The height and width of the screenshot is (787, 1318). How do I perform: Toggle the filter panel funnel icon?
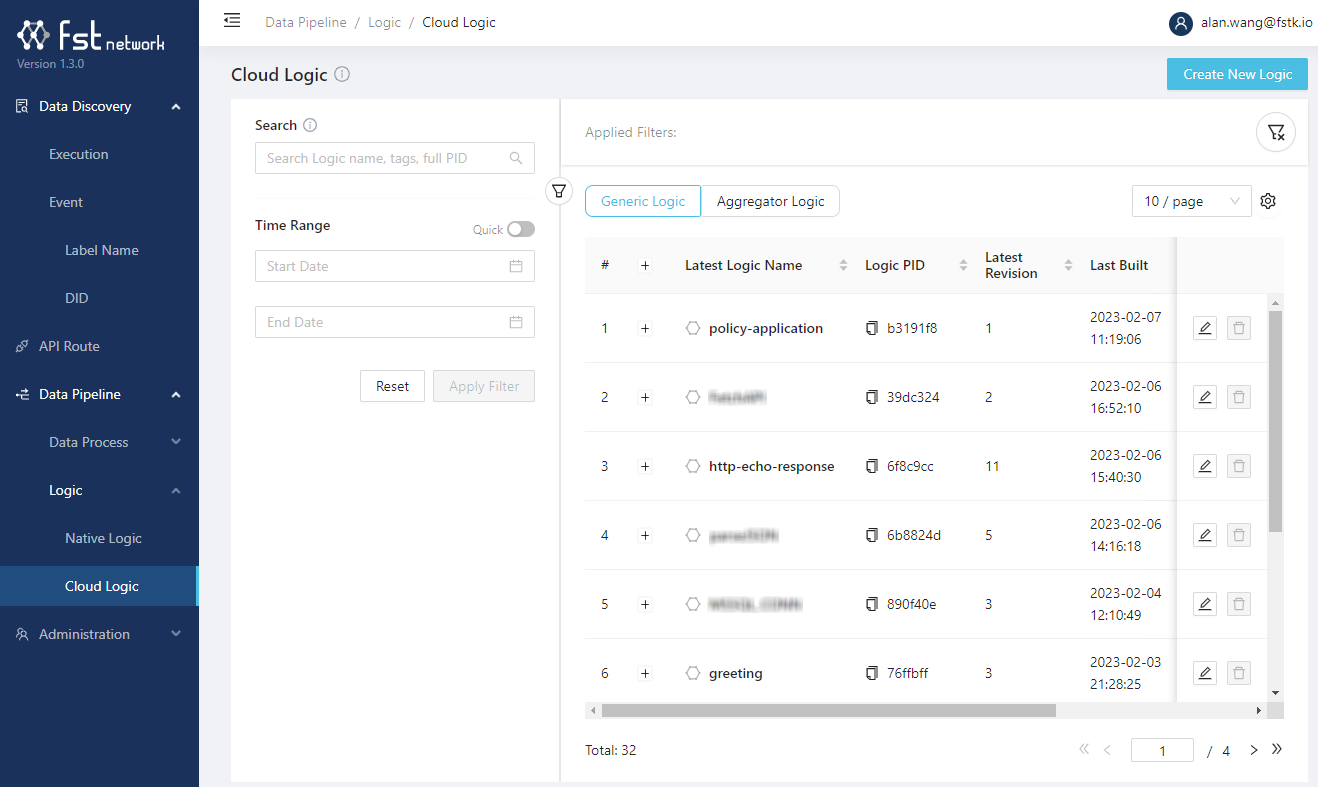(559, 190)
